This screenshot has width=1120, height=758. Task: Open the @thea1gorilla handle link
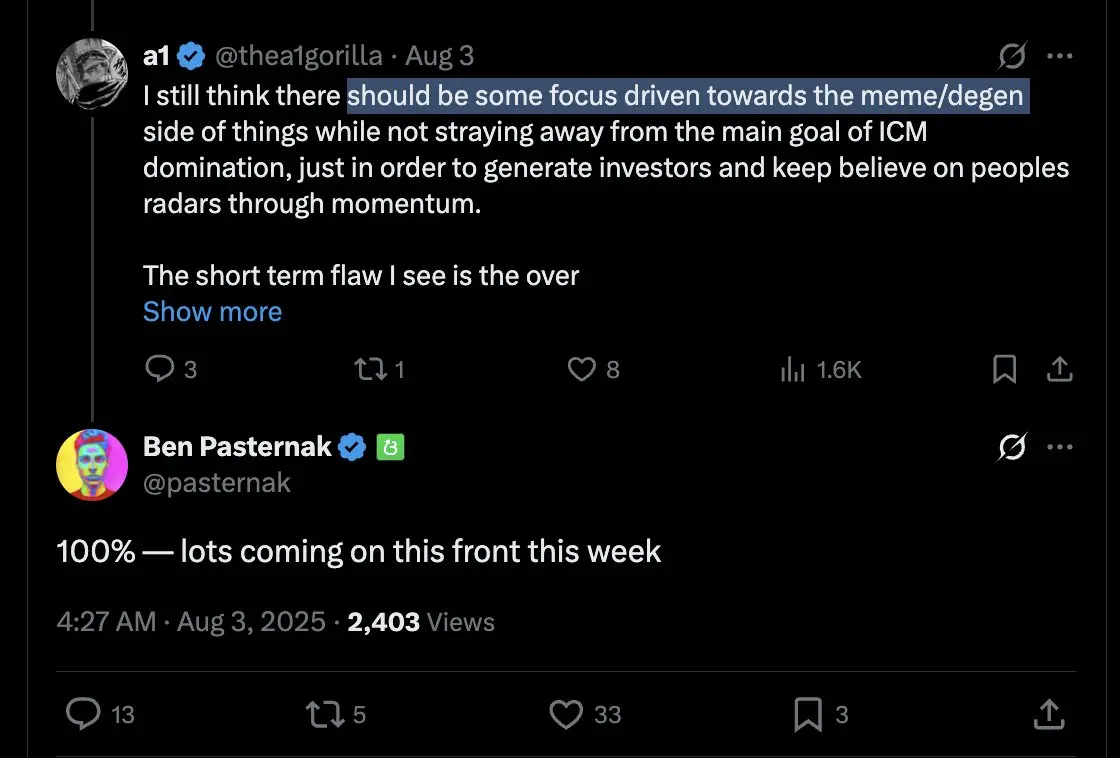click(299, 56)
